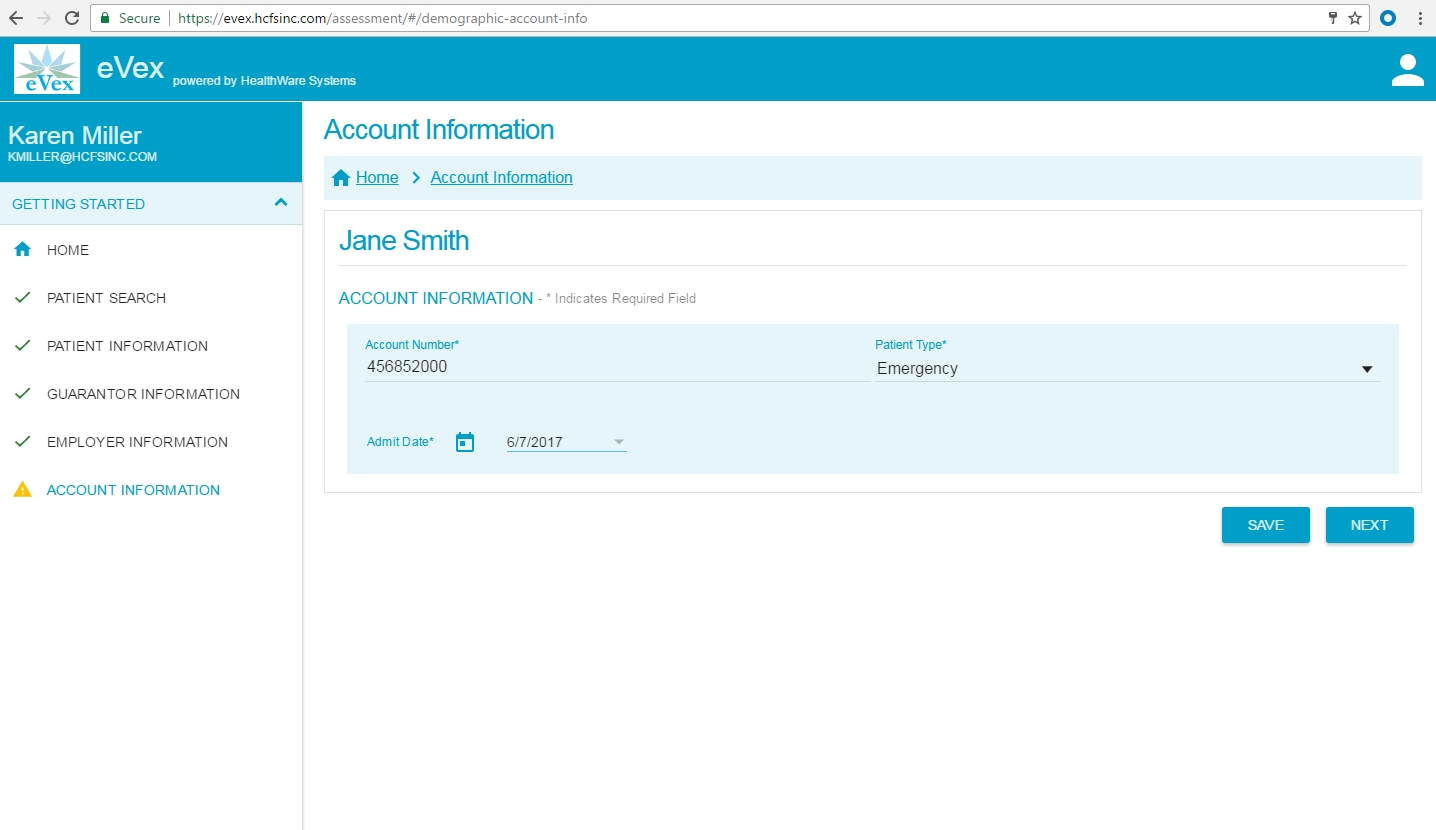Click the sidebar Home house icon

click(22, 250)
